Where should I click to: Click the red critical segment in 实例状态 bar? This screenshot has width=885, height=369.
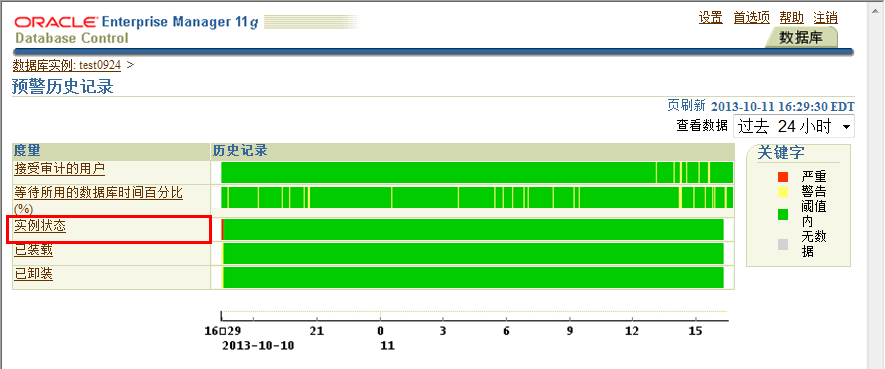click(222, 229)
